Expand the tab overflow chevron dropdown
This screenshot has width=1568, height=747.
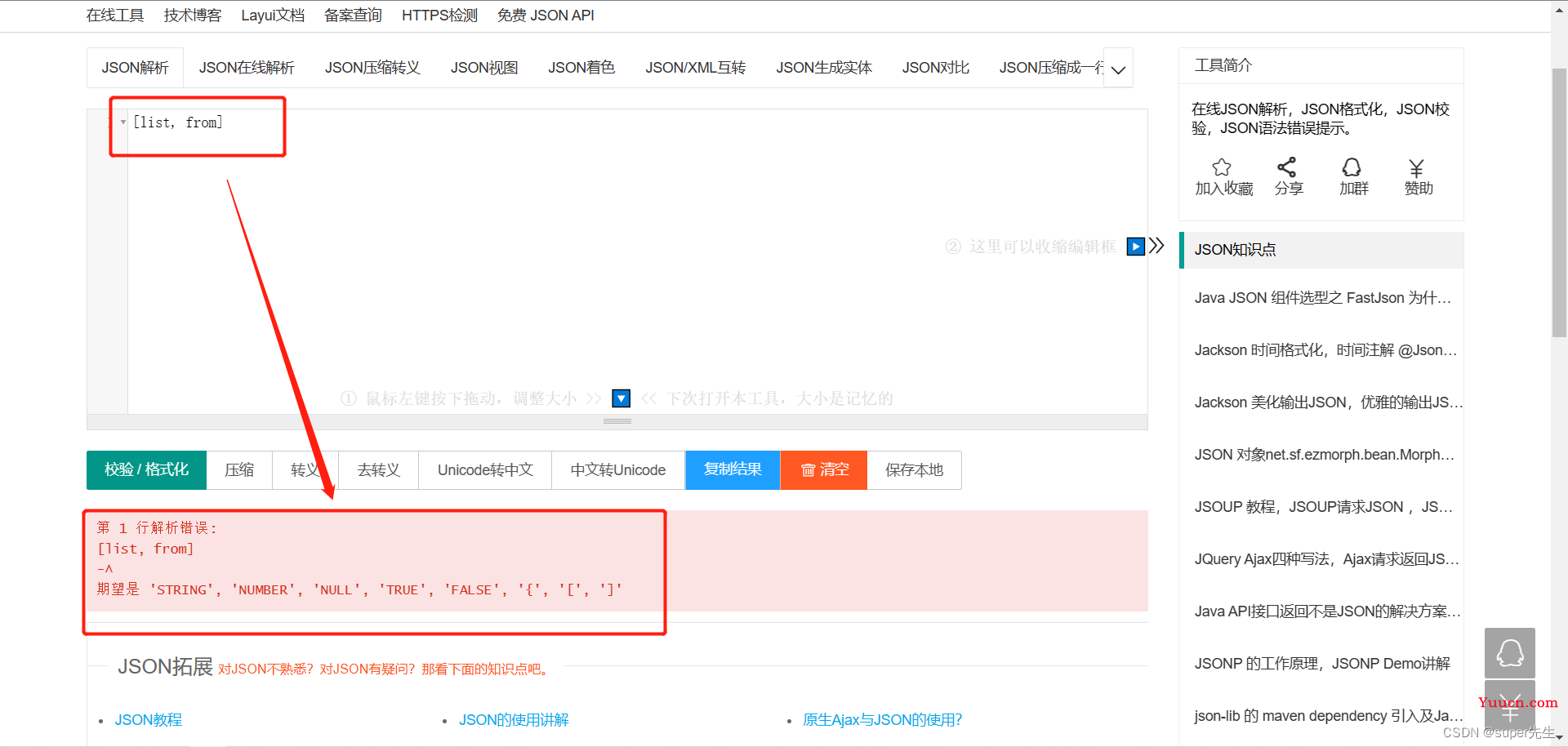[1119, 69]
